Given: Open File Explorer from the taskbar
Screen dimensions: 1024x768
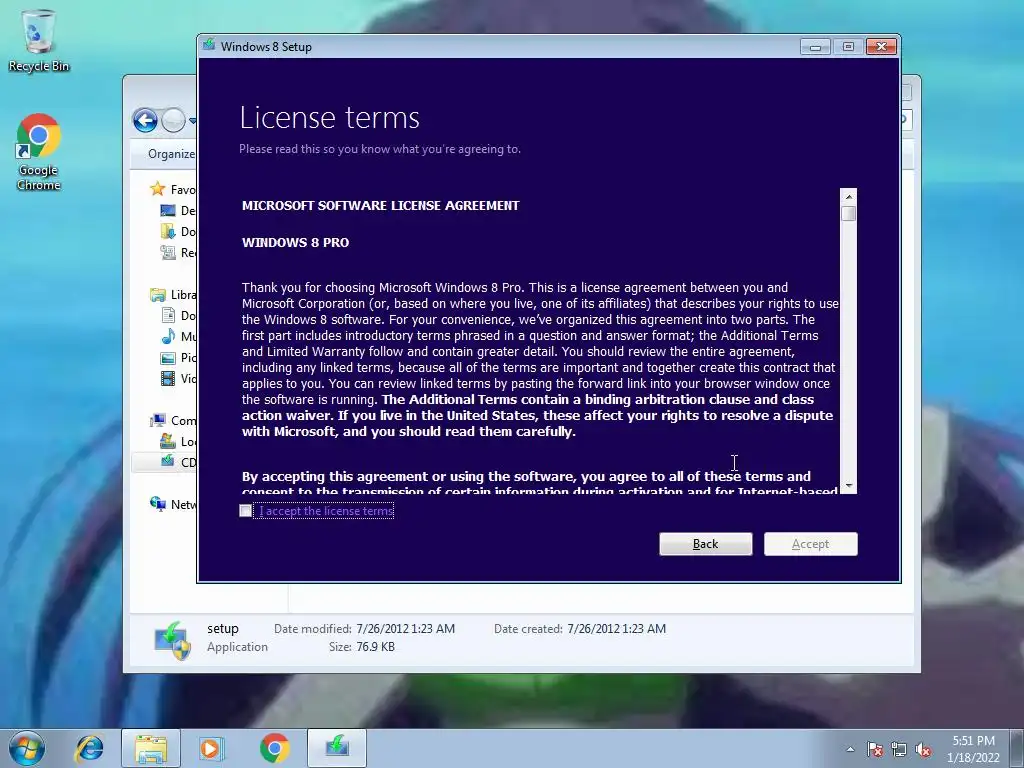Looking at the screenshot, I should click(x=151, y=748).
